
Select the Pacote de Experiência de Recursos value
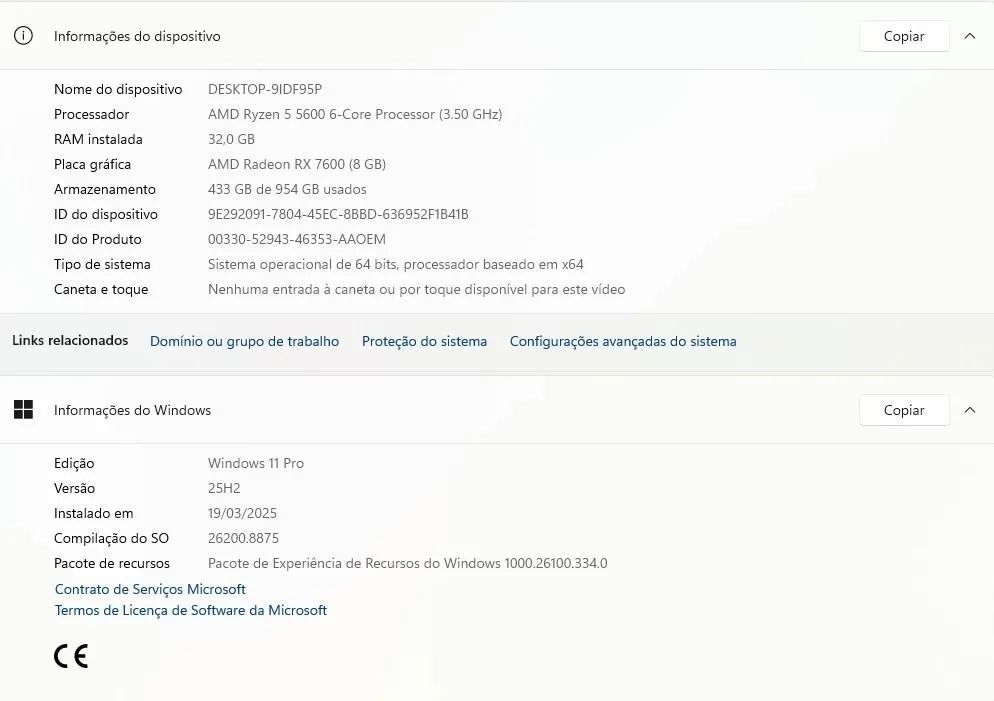pos(408,563)
